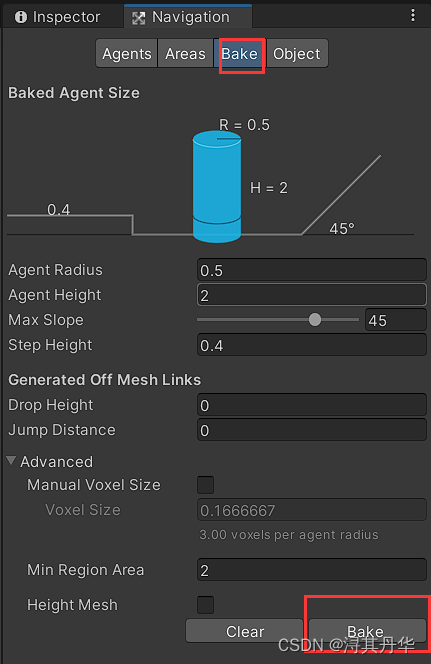Viewport: 431px width, 664px height.
Task: Click the Bake button at bottom
Action: (367, 631)
